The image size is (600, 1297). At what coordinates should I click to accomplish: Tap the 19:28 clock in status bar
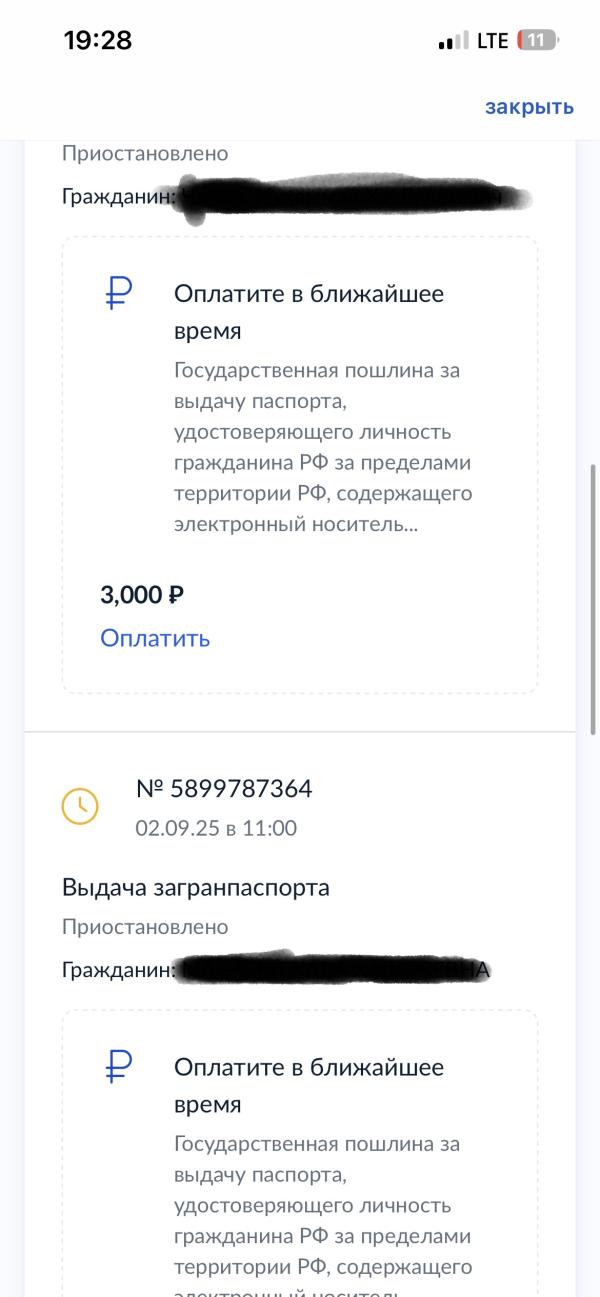tap(98, 40)
